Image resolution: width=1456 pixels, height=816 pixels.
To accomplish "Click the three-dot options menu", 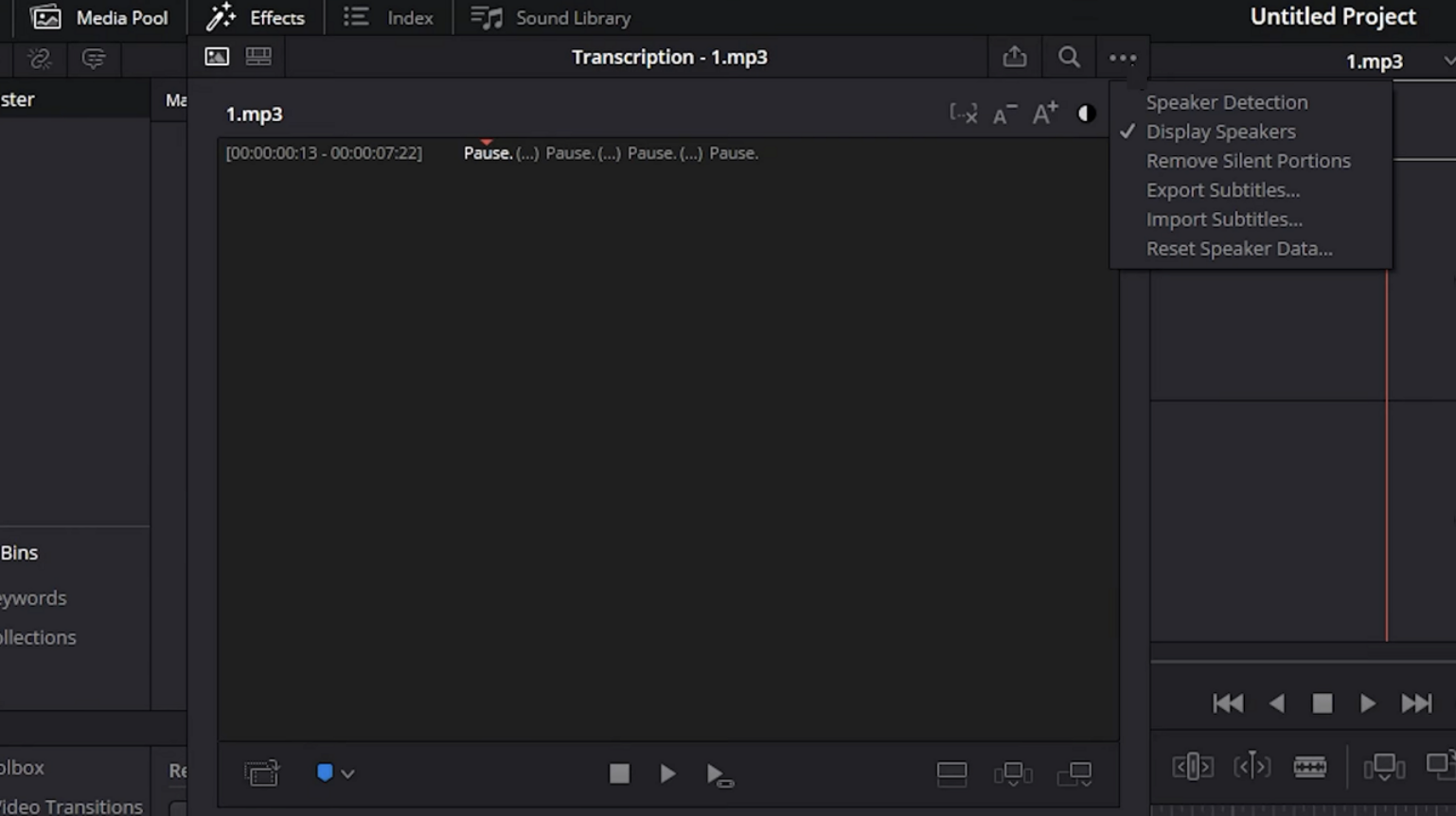I will [1123, 58].
